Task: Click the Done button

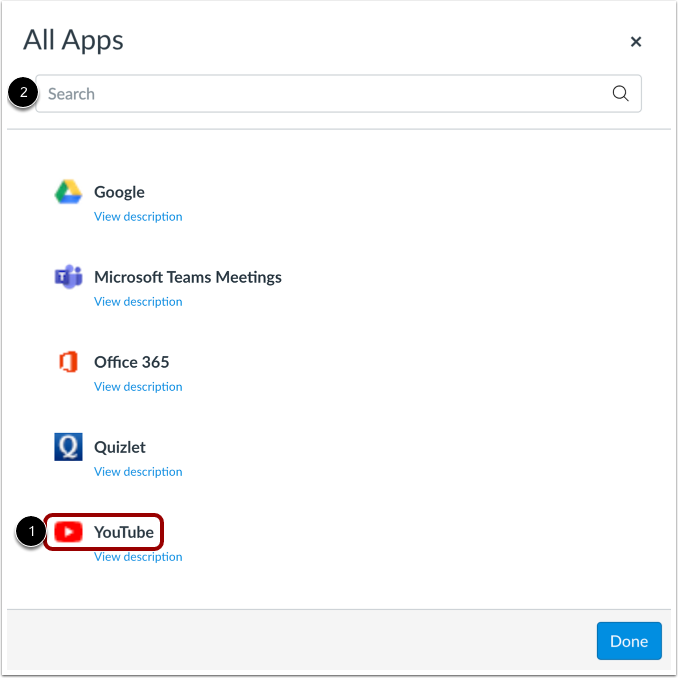Action: [x=629, y=641]
